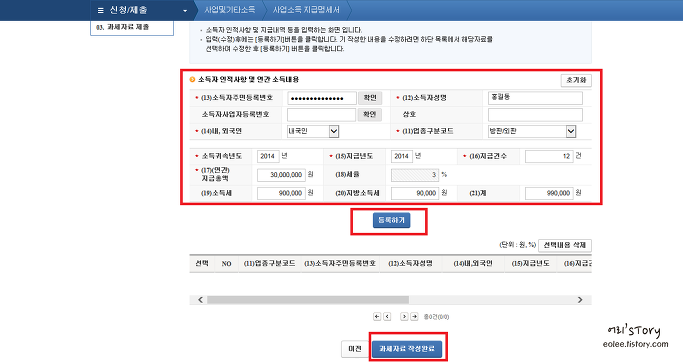683x362 pixels.
Task: Click the 세율 percentage field
Action: pyautogui.click(x=415, y=175)
